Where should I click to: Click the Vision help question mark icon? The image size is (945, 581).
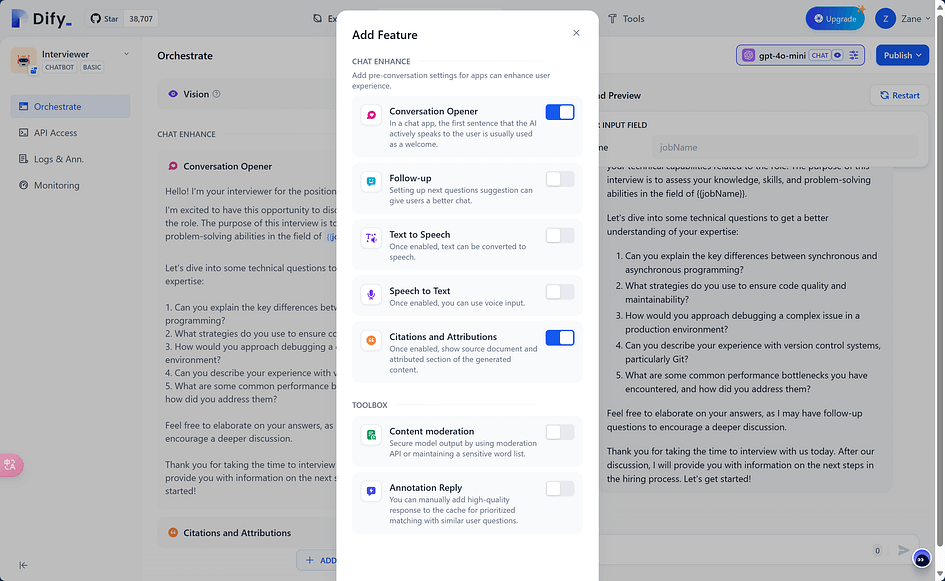point(216,94)
